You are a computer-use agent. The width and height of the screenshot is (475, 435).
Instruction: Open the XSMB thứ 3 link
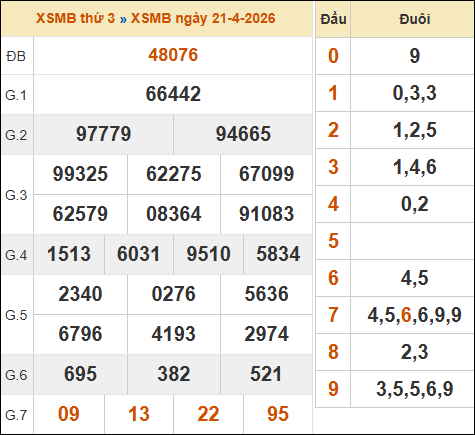[x=75, y=18]
